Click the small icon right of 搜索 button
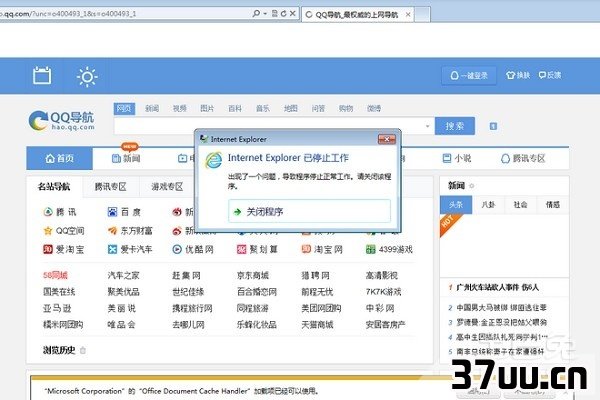600x400 pixels. 493,126
